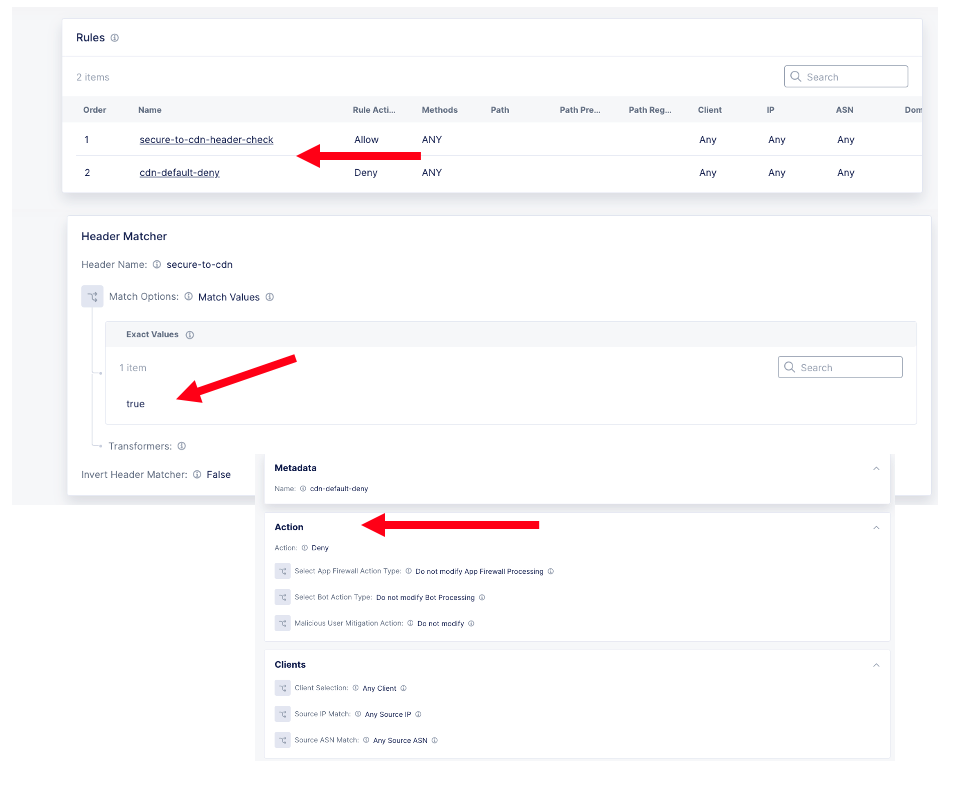
Task: Click branch icon beside Source IP Match
Action: pos(283,714)
